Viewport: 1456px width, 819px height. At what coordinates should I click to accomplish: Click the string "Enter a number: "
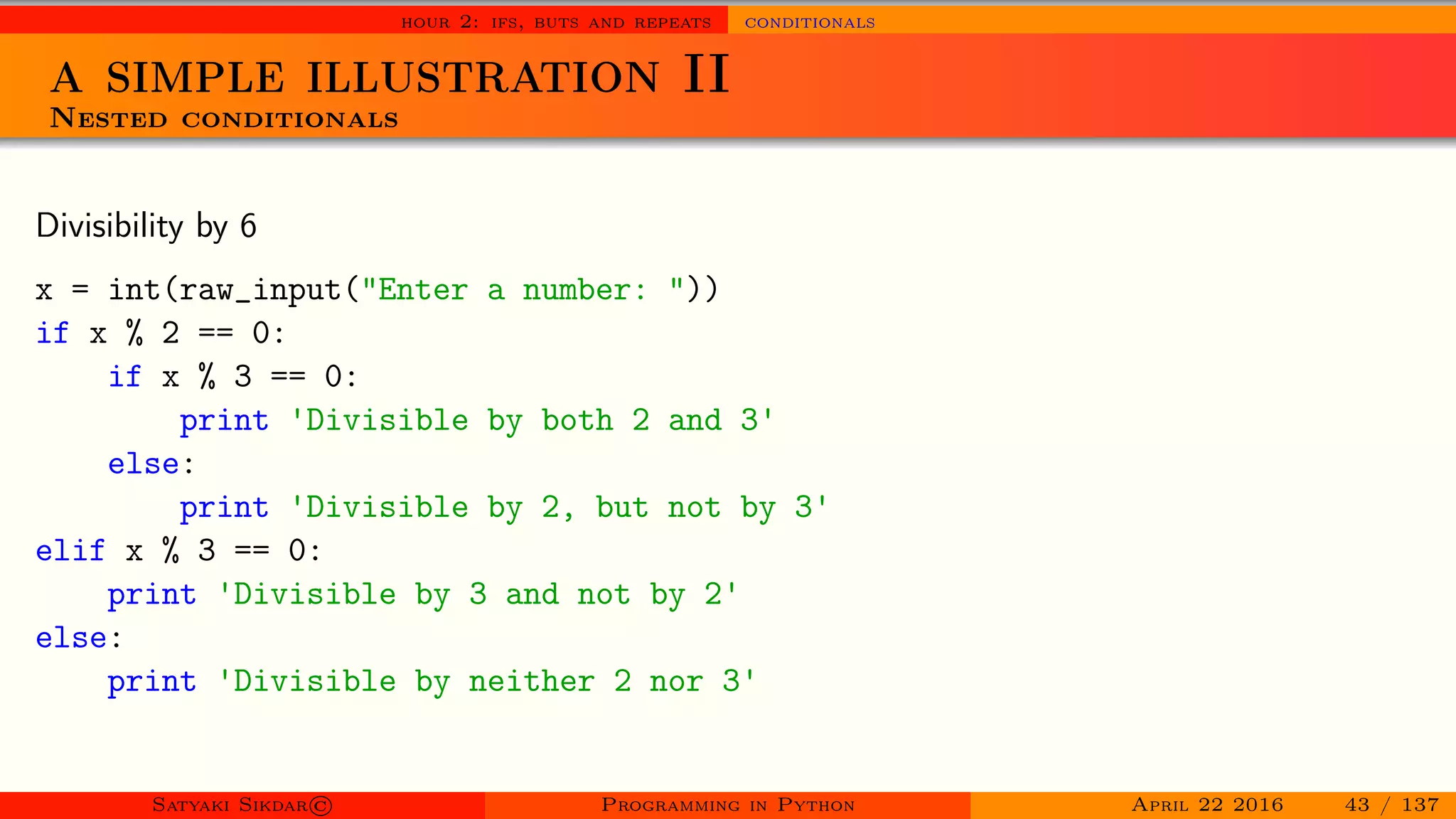[x=523, y=289]
